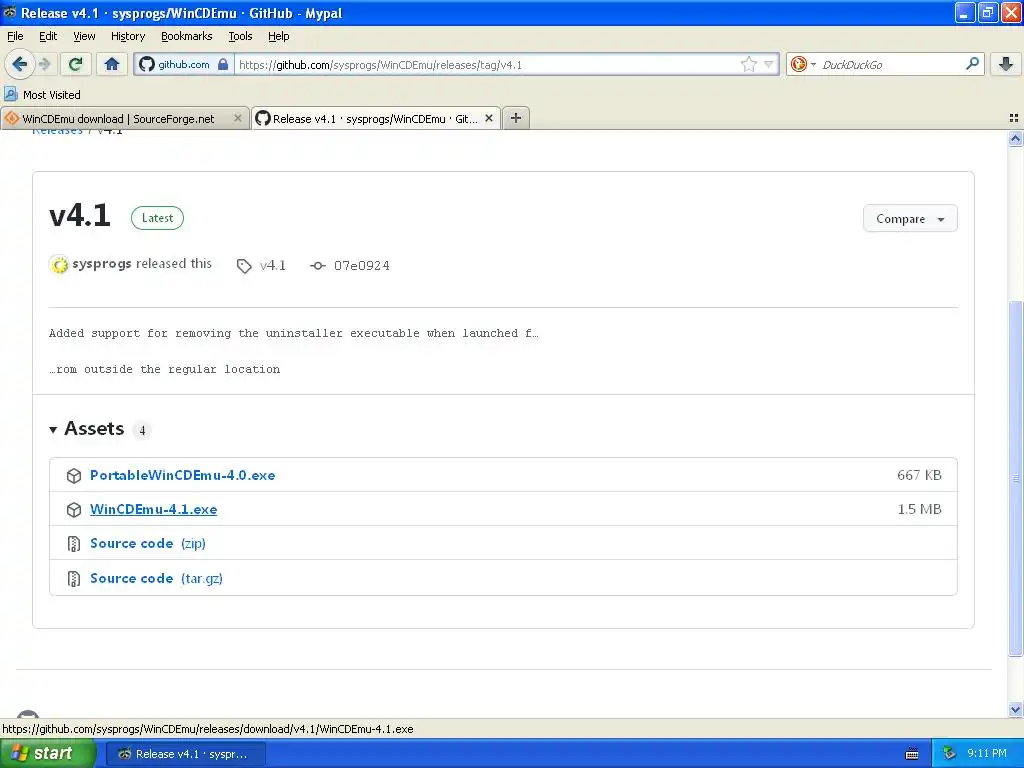Screen dimensions: 1024x768
Task: Click the address bar URL field
Action: coord(487,64)
